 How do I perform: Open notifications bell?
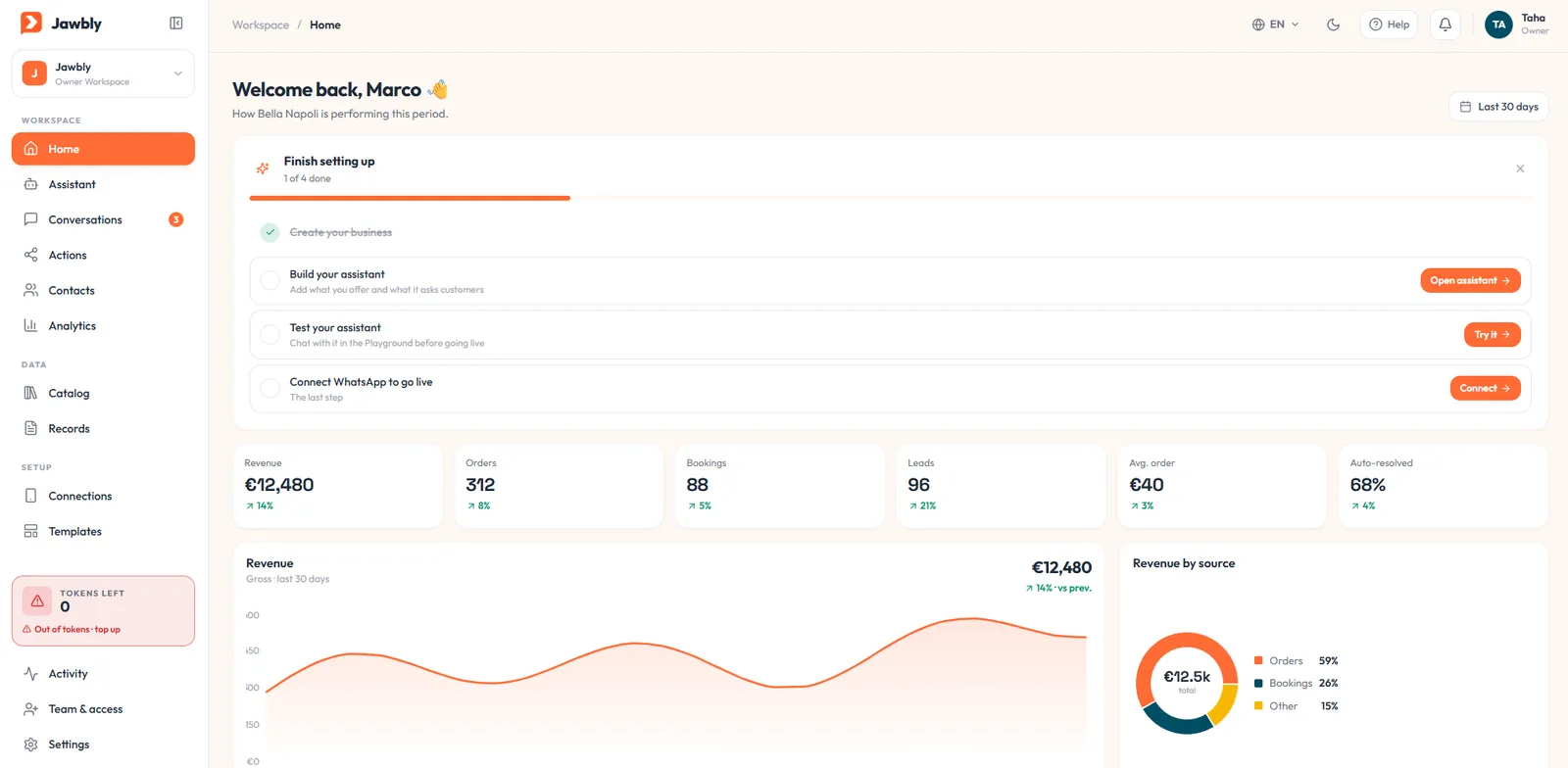[1445, 24]
